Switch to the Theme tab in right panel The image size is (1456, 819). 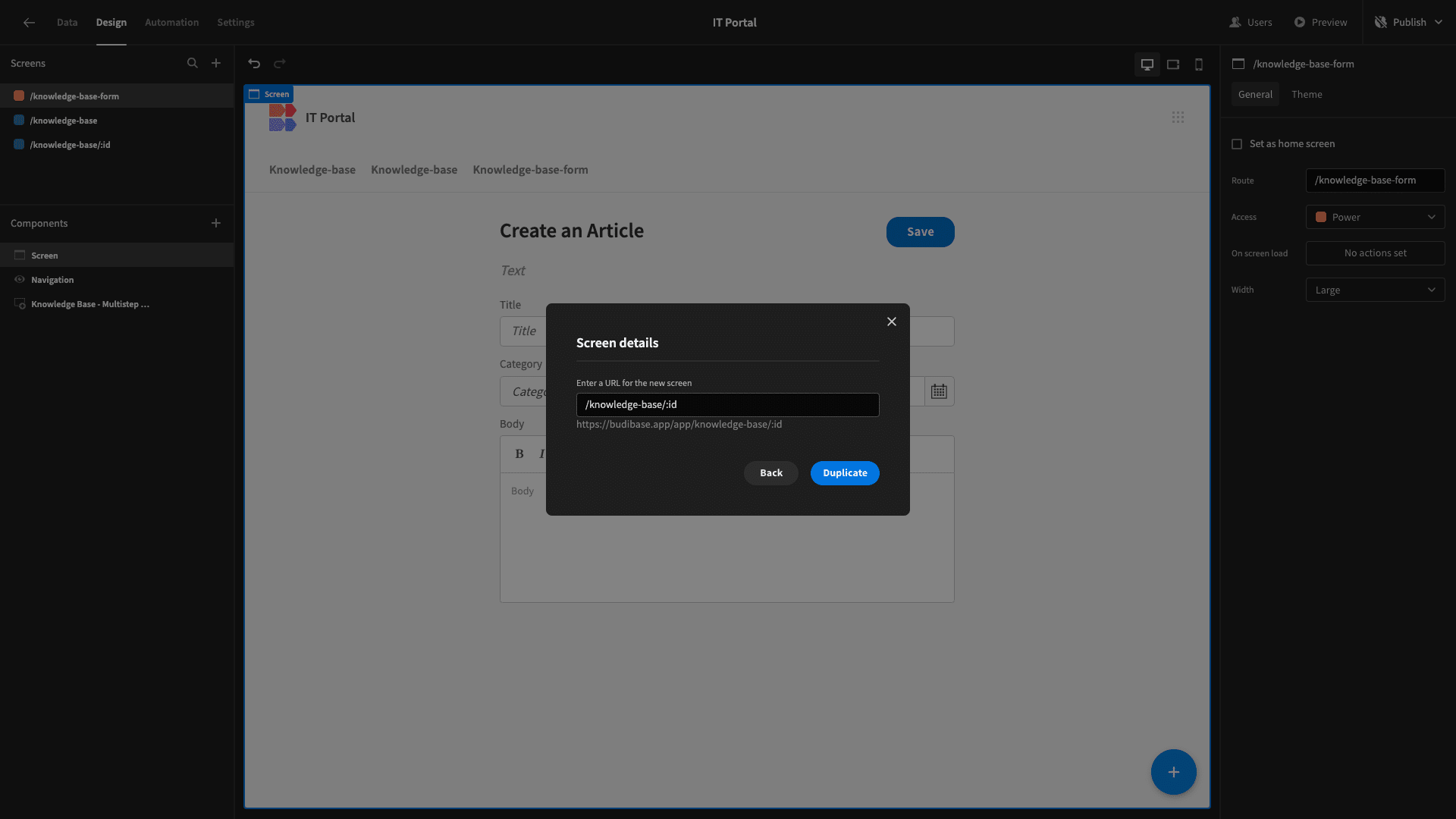tap(1306, 95)
